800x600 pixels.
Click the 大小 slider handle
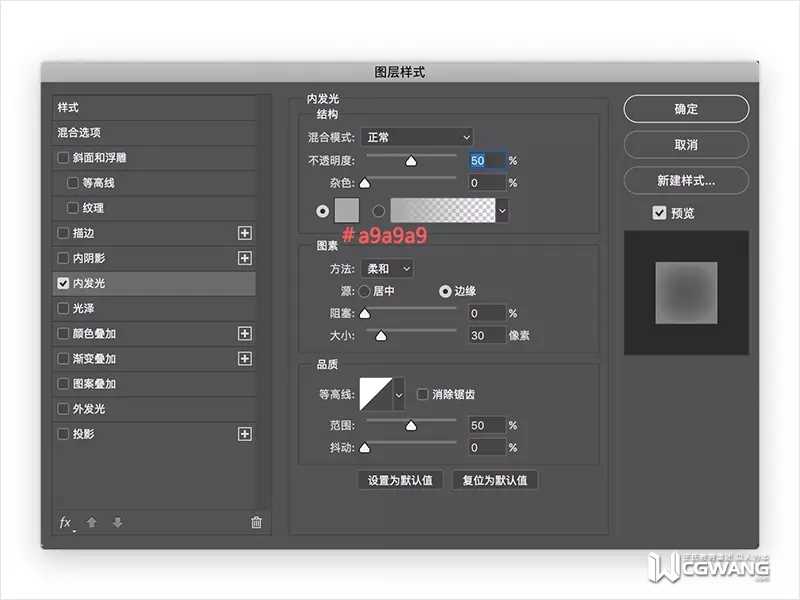point(381,336)
